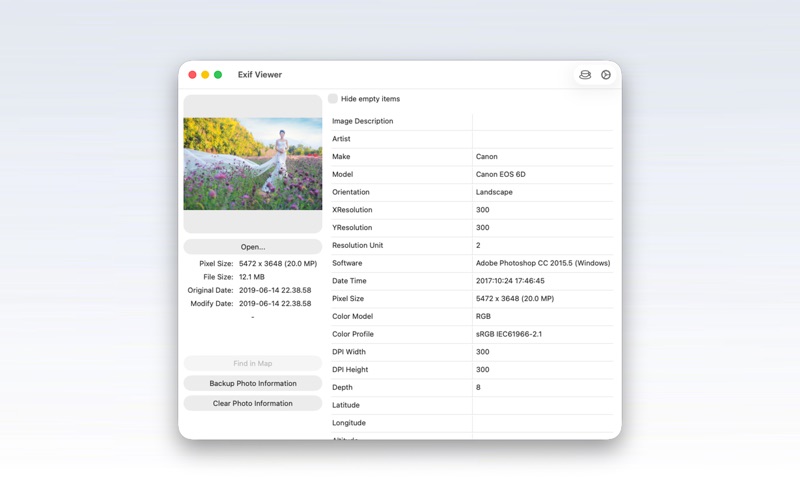The image size is (800, 500).
Task: Click the Exif Viewer window title
Action: click(260, 75)
